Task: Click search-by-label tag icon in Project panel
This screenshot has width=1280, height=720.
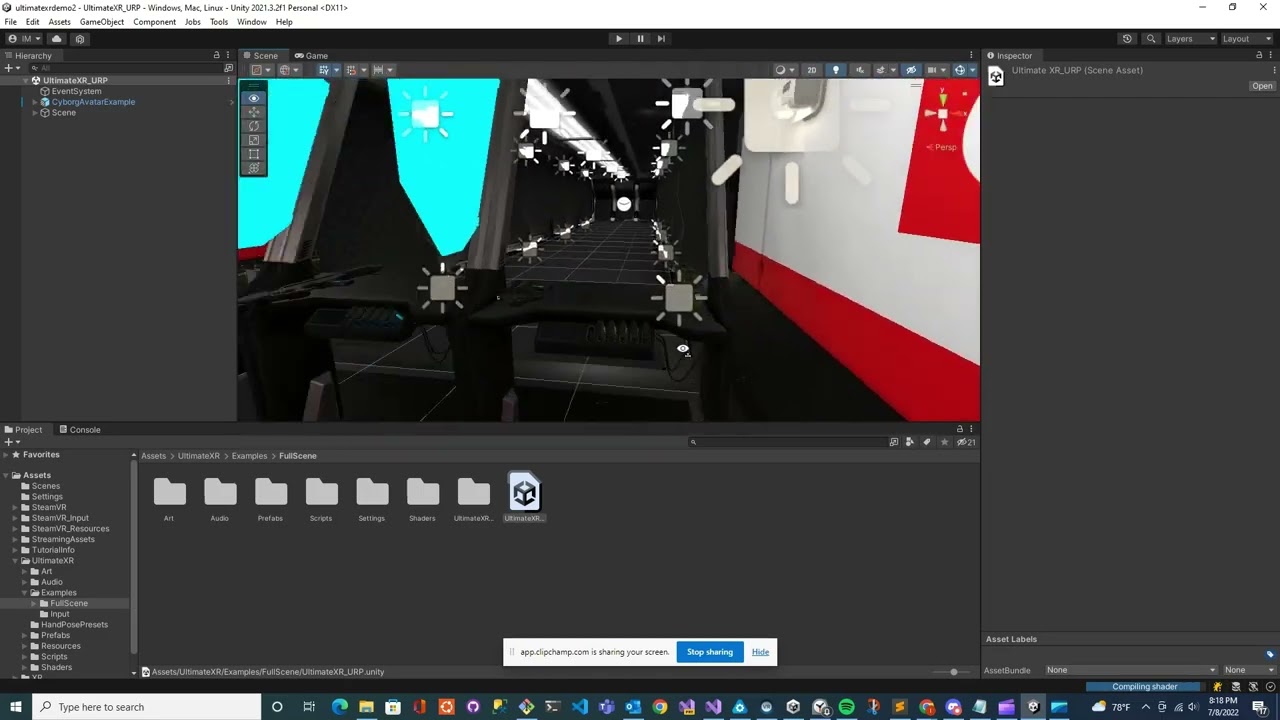Action: 927,442
